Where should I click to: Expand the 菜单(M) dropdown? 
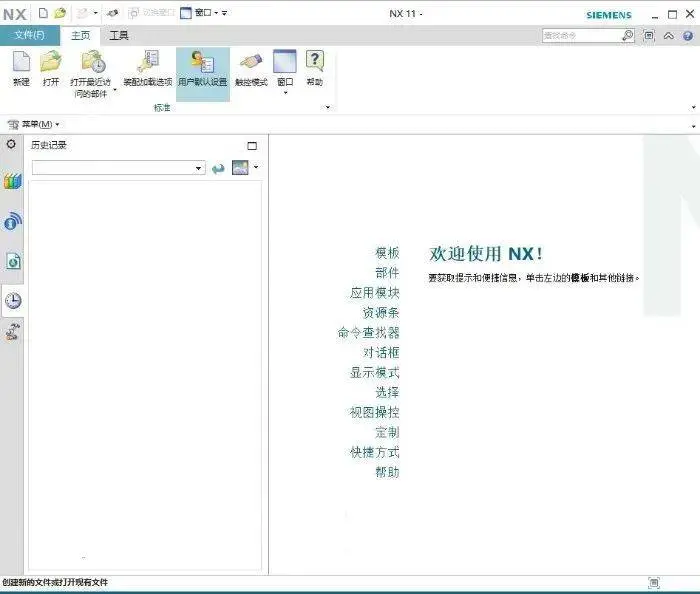coord(57,125)
